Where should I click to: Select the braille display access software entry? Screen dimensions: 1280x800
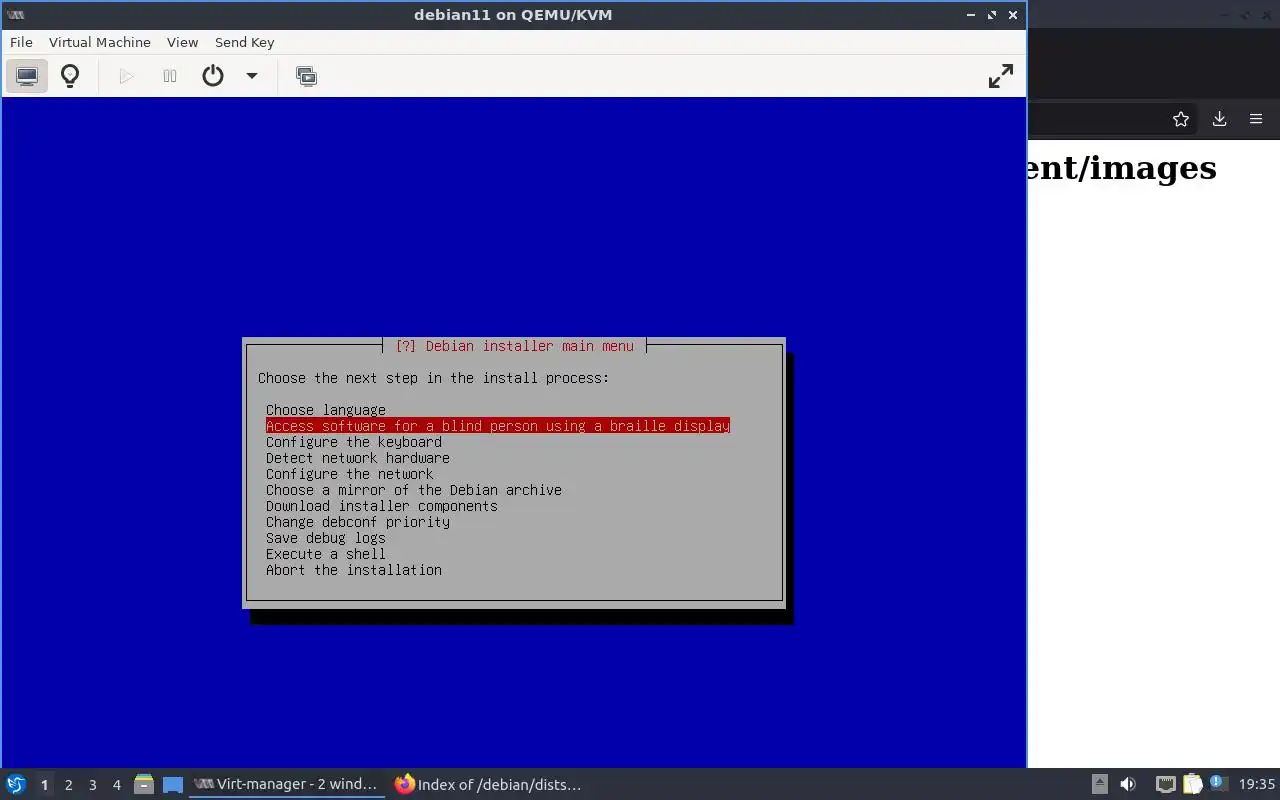[x=498, y=426]
